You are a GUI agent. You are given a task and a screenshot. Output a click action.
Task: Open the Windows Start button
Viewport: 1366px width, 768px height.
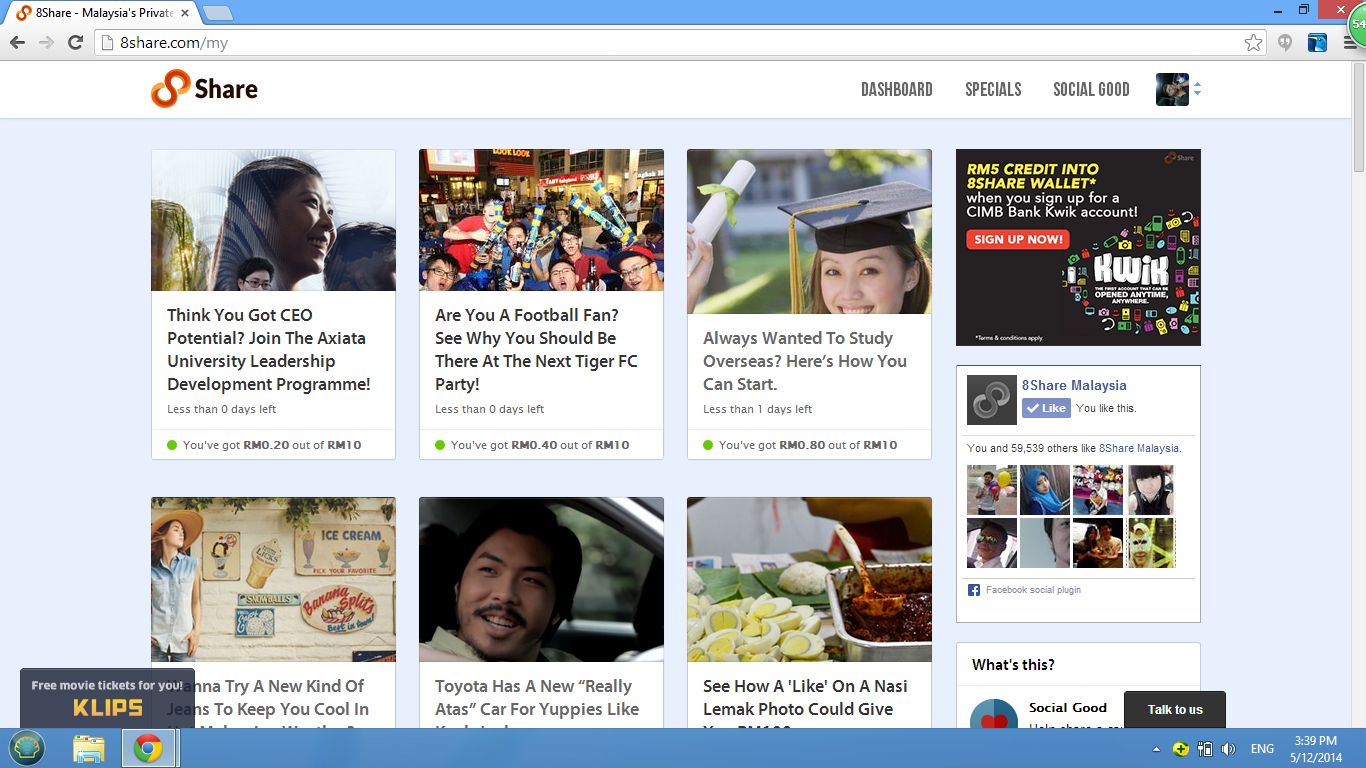27,748
